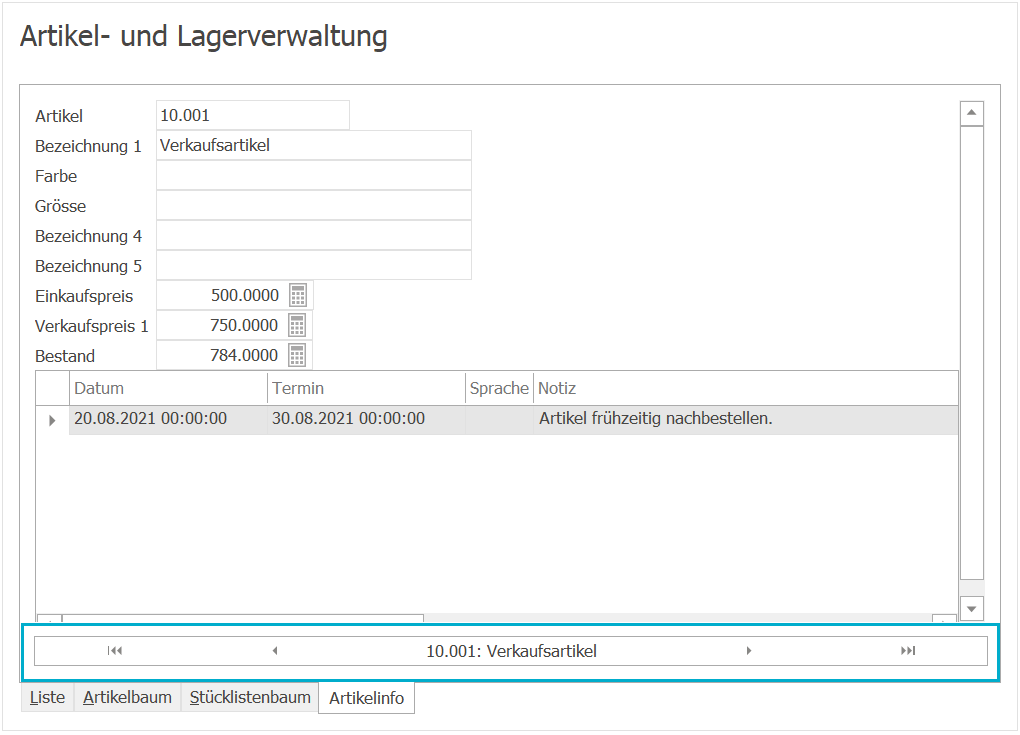Click the Bestand value 784.0000
This screenshot has width=1020, height=735.
[243, 355]
